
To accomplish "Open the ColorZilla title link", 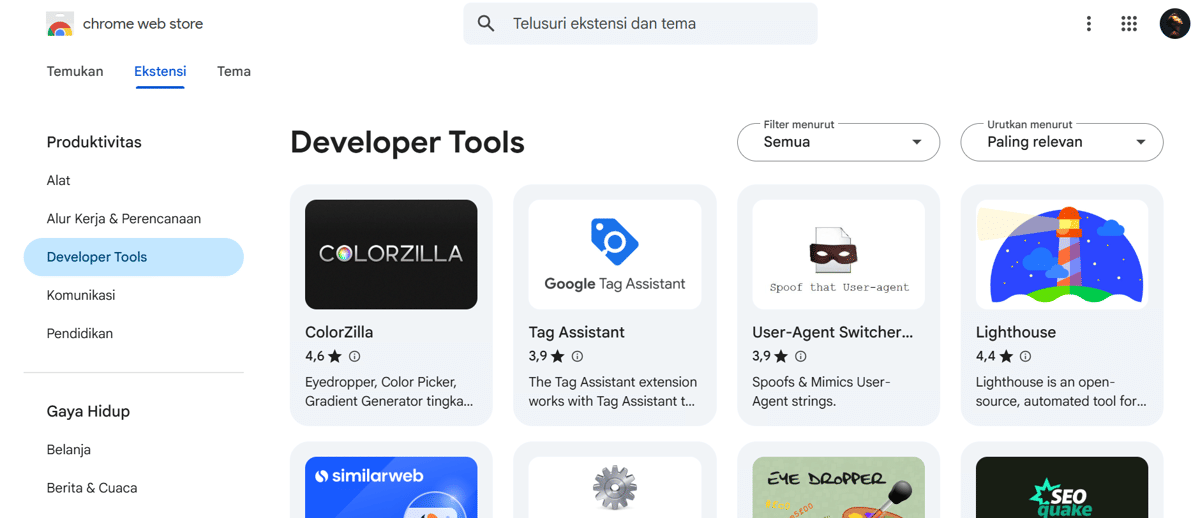I will [x=339, y=332].
